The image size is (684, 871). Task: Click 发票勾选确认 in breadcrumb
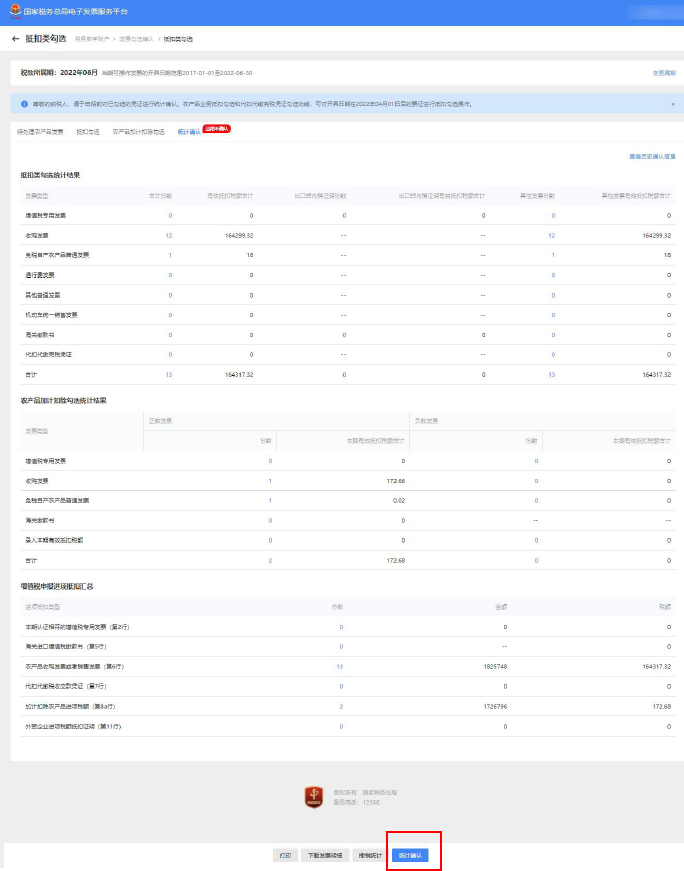(136, 39)
